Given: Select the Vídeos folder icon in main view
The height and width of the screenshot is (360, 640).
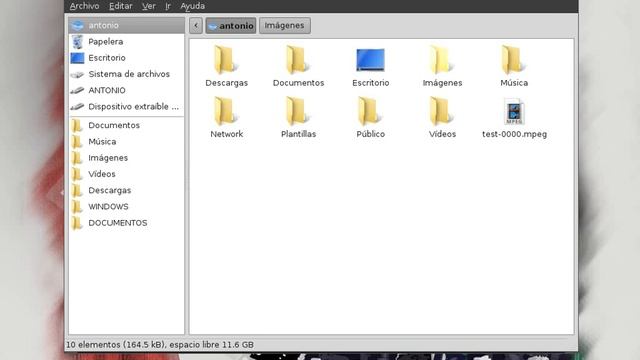Looking at the screenshot, I should coord(441,111).
